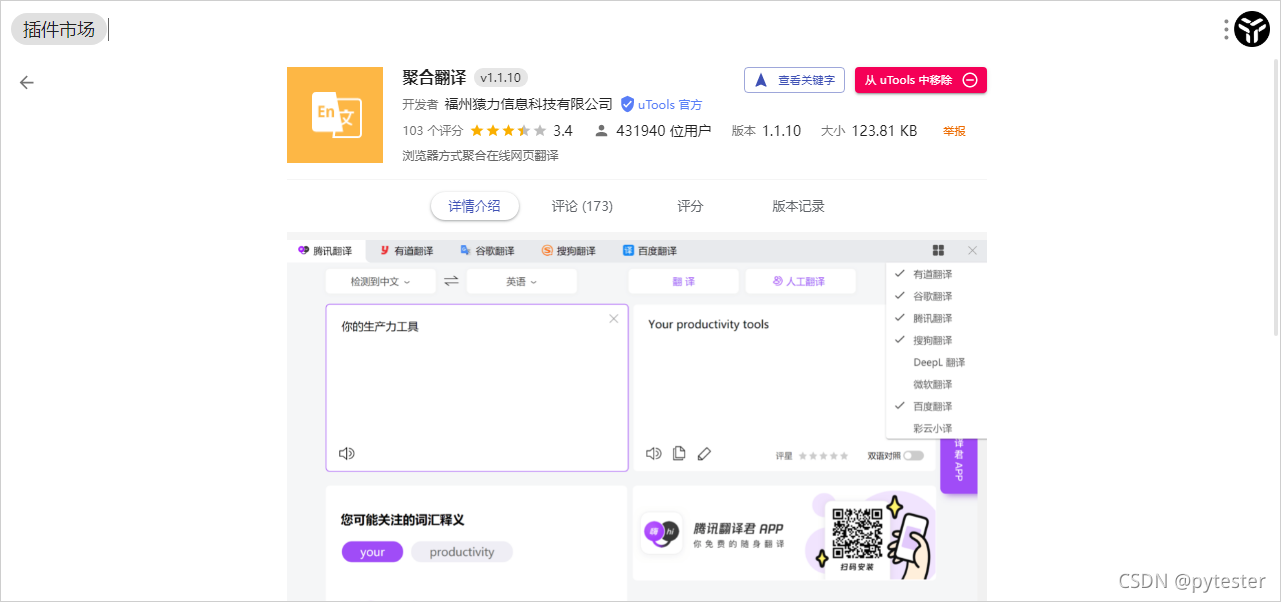Switch to 有道翻译 tab
This screenshot has width=1281, height=602.
(x=406, y=251)
